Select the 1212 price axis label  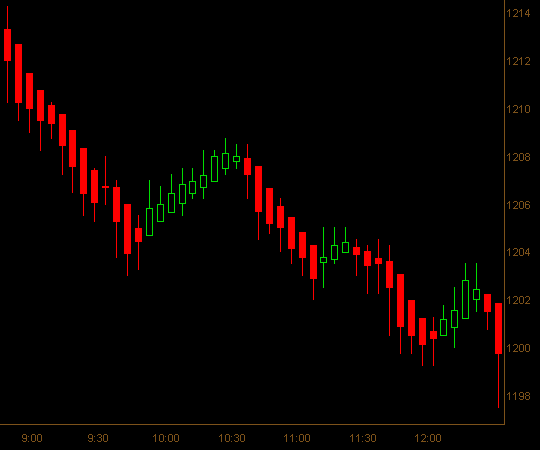(x=518, y=61)
